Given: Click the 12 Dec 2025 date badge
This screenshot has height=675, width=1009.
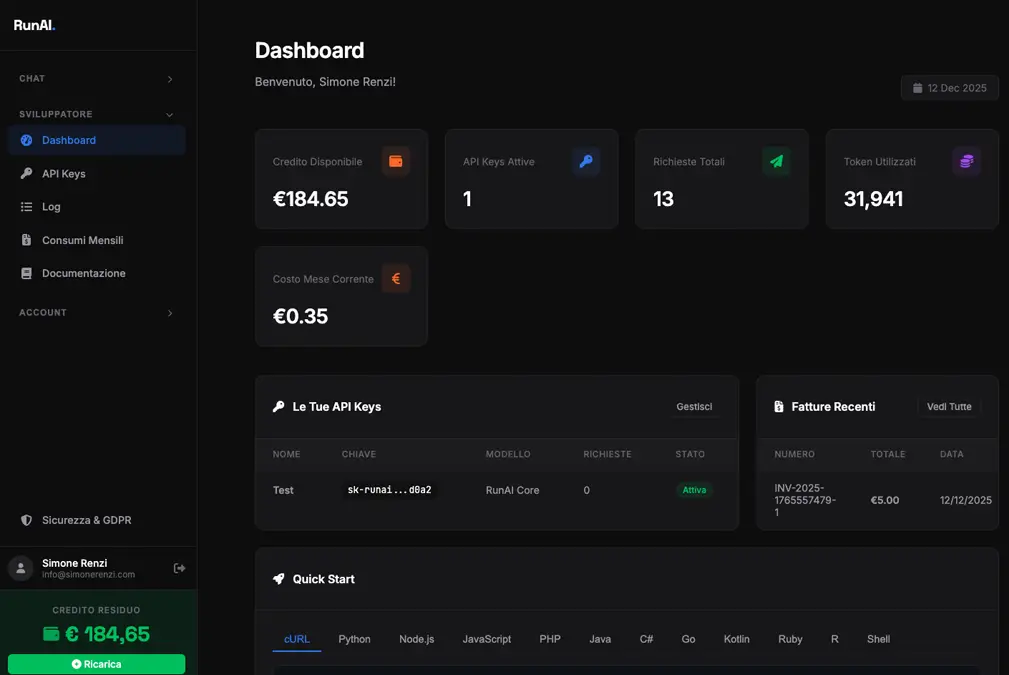Looking at the screenshot, I should 949,88.
